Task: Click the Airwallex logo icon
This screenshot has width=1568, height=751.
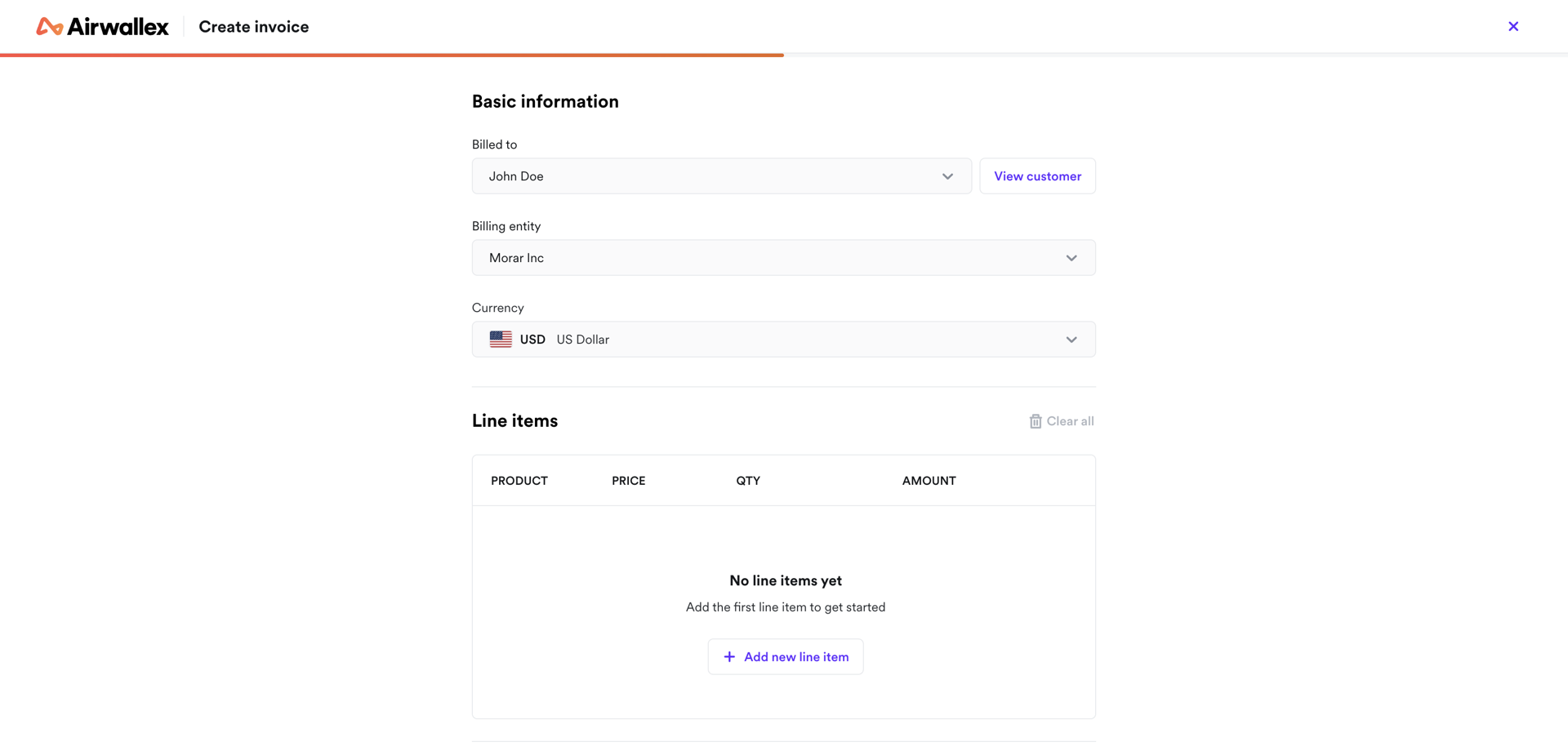Action: pos(48,26)
